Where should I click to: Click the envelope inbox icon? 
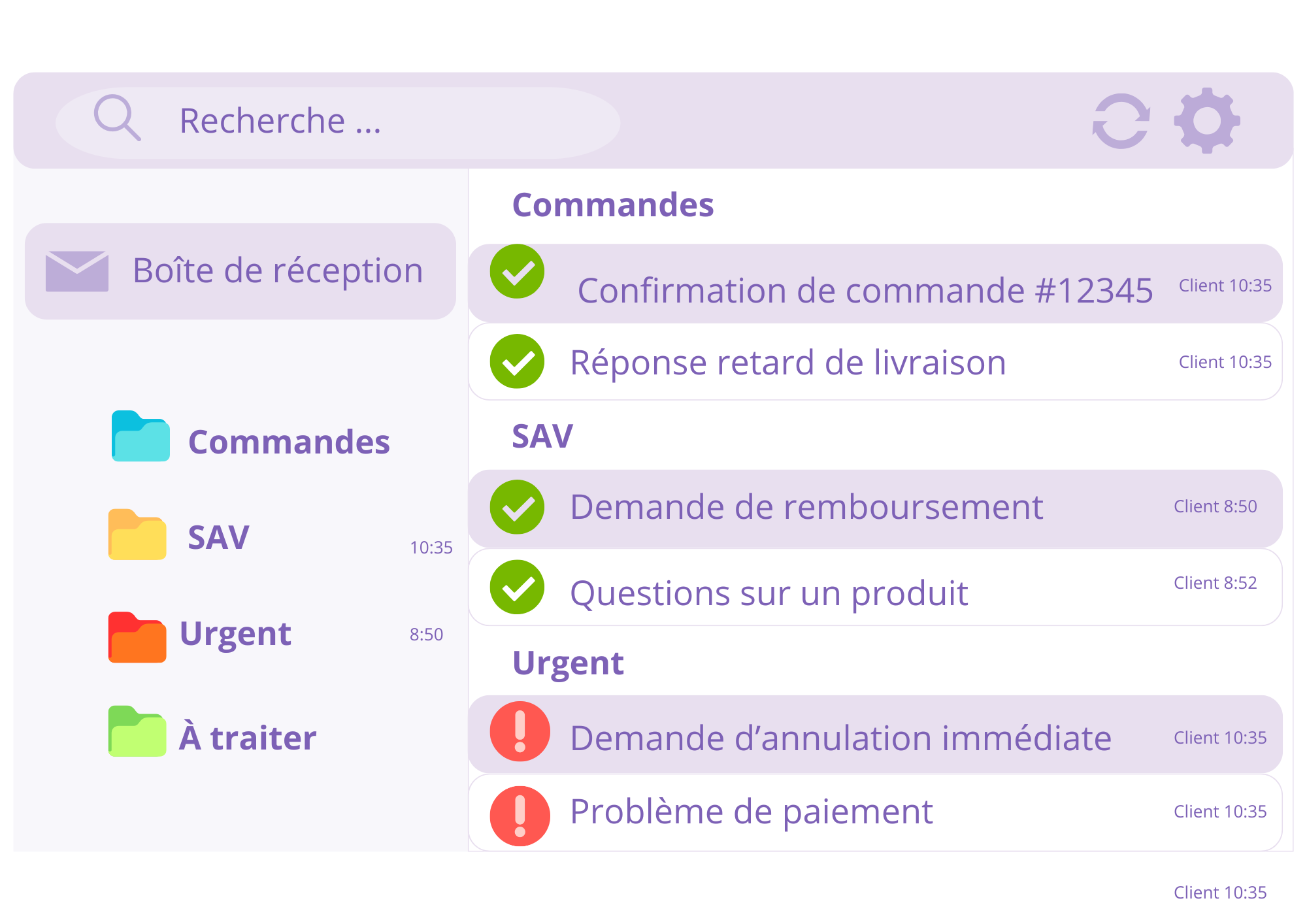pos(76,271)
